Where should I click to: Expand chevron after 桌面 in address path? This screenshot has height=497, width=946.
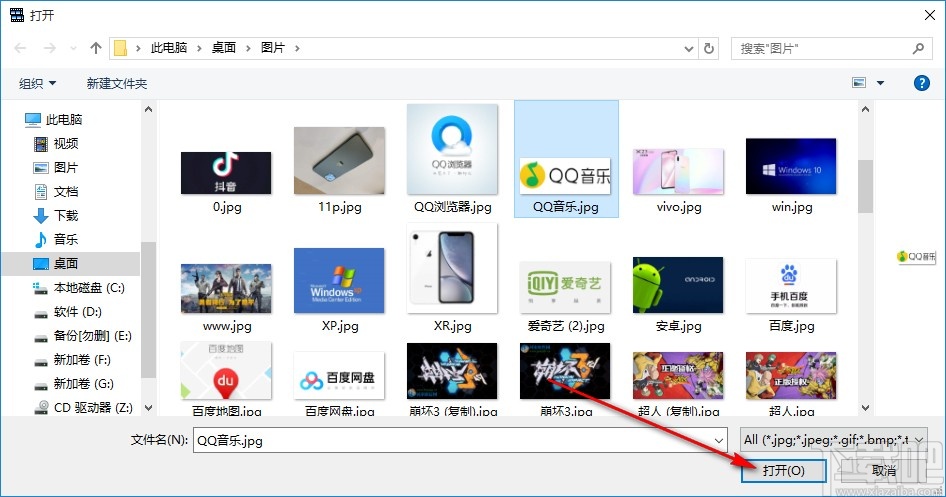tap(248, 48)
